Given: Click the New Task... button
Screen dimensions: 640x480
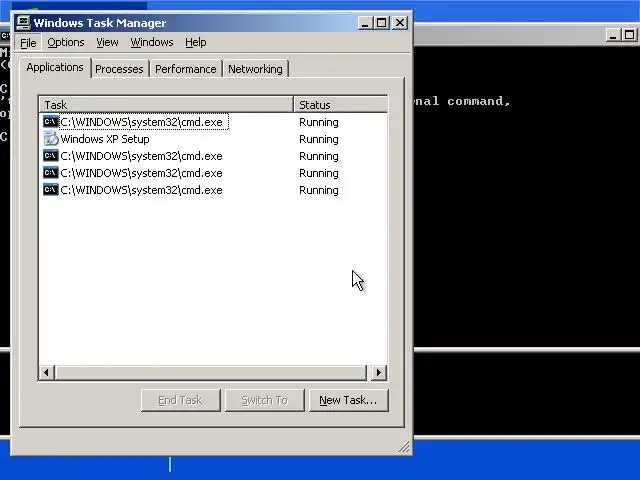Looking at the screenshot, I should coord(349,400).
